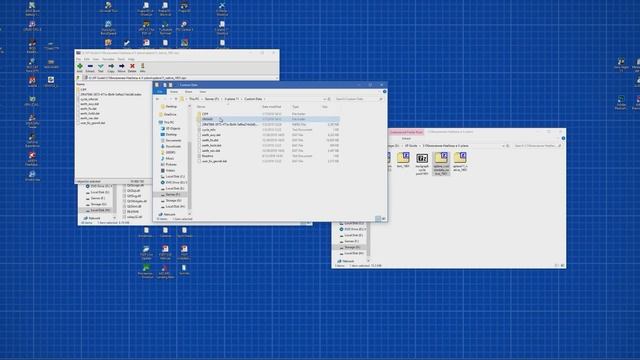Select earth_awy.dat in the 7-Zip list

click(89, 104)
